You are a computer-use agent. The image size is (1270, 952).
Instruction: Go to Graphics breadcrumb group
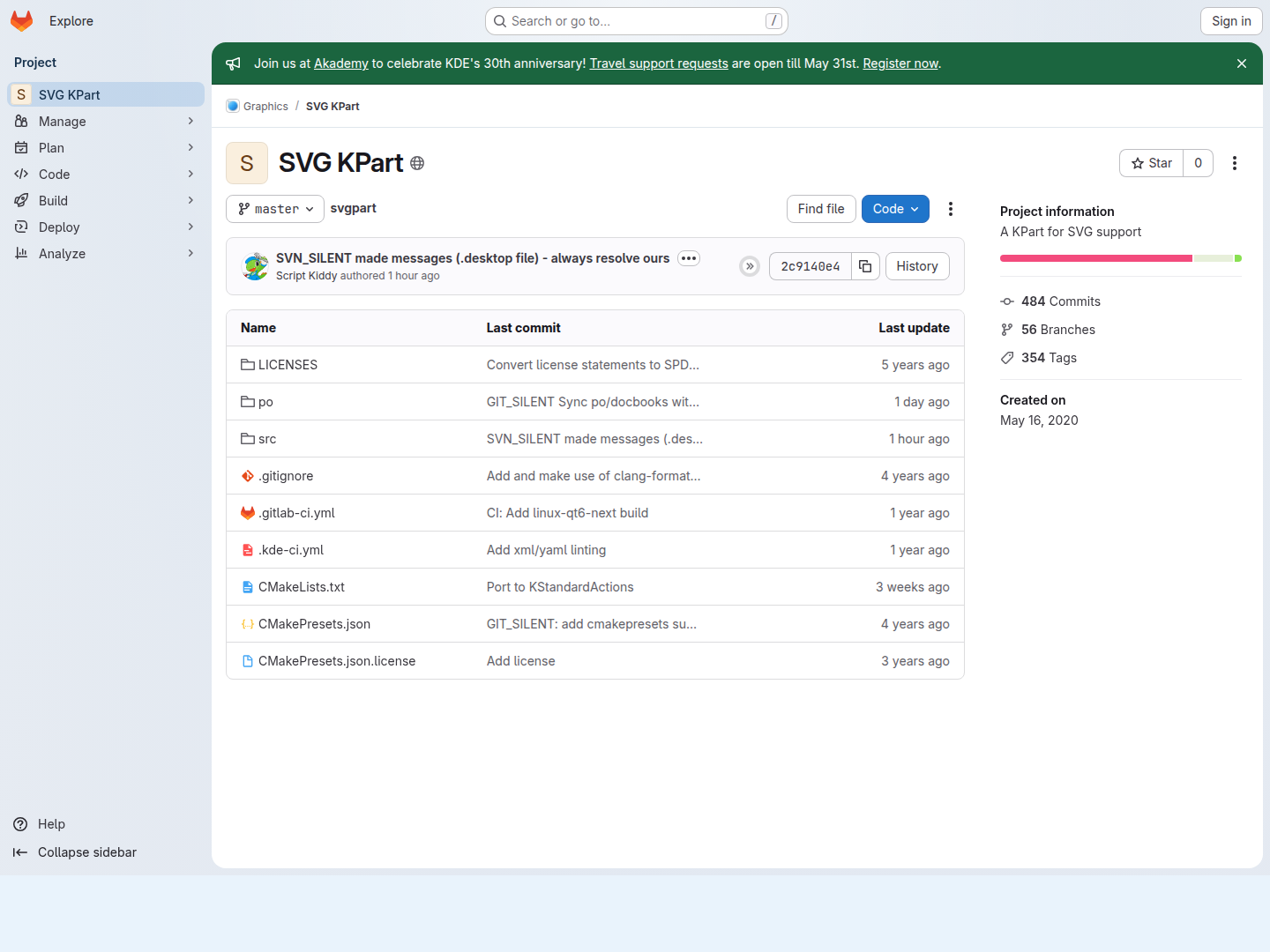click(x=265, y=106)
